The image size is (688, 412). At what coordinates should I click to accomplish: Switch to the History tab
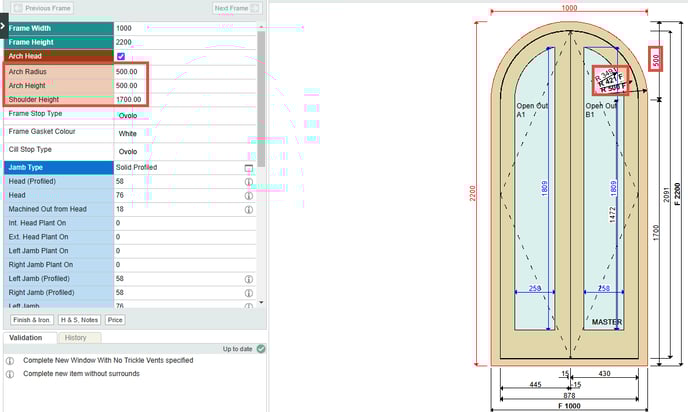[75, 338]
